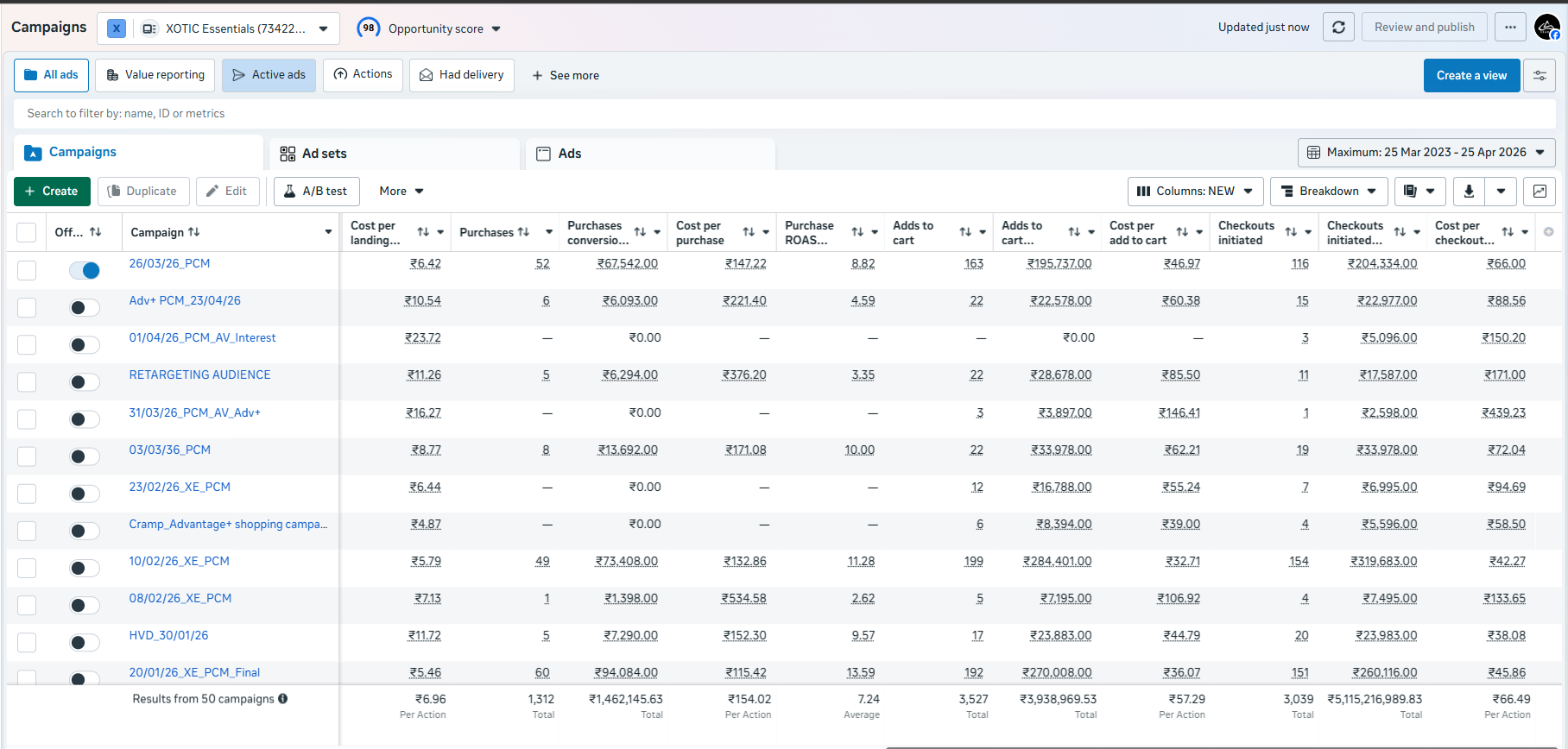The height and width of the screenshot is (749, 1568).
Task: Open the Opportunity score 98 indicator
Action: tap(429, 28)
